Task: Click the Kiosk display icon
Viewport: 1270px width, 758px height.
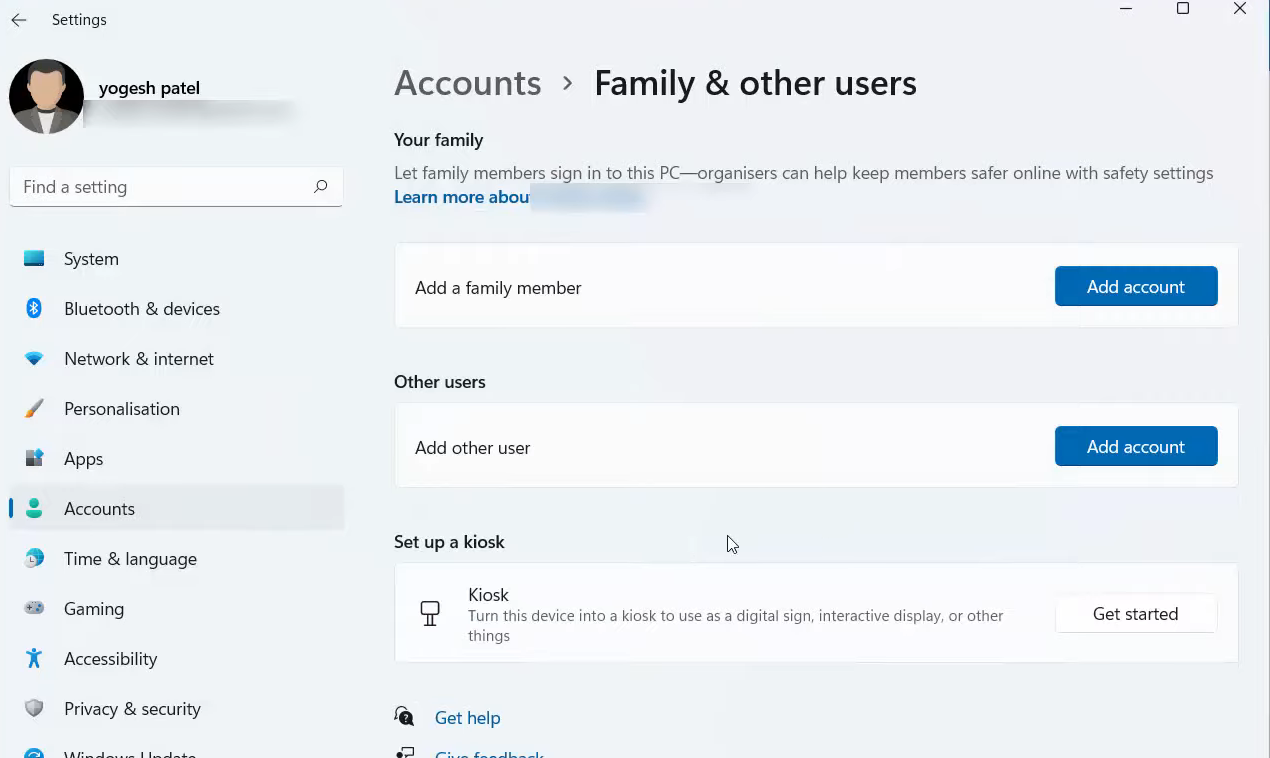Action: pyautogui.click(x=430, y=614)
